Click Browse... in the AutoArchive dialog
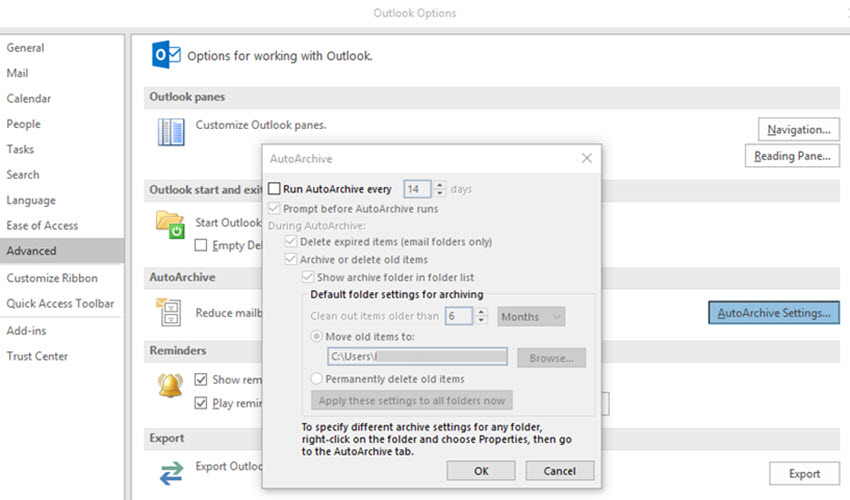 click(551, 358)
